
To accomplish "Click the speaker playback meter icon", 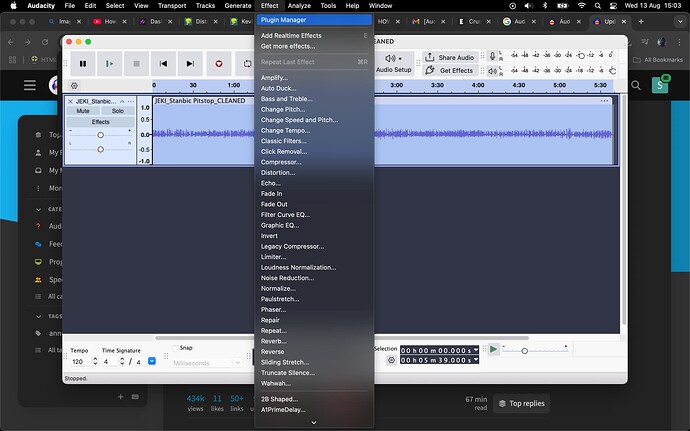I will pyautogui.click(x=492, y=70).
